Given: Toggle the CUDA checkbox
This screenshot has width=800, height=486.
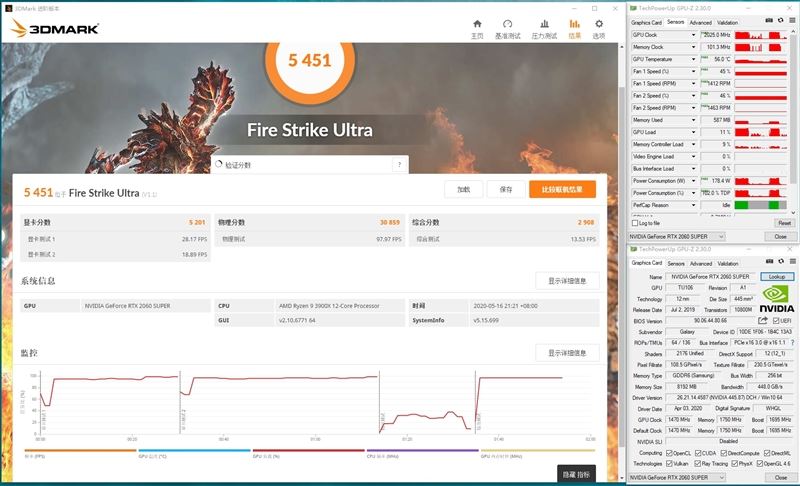Looking at the screenshot, I should point(697,453).
